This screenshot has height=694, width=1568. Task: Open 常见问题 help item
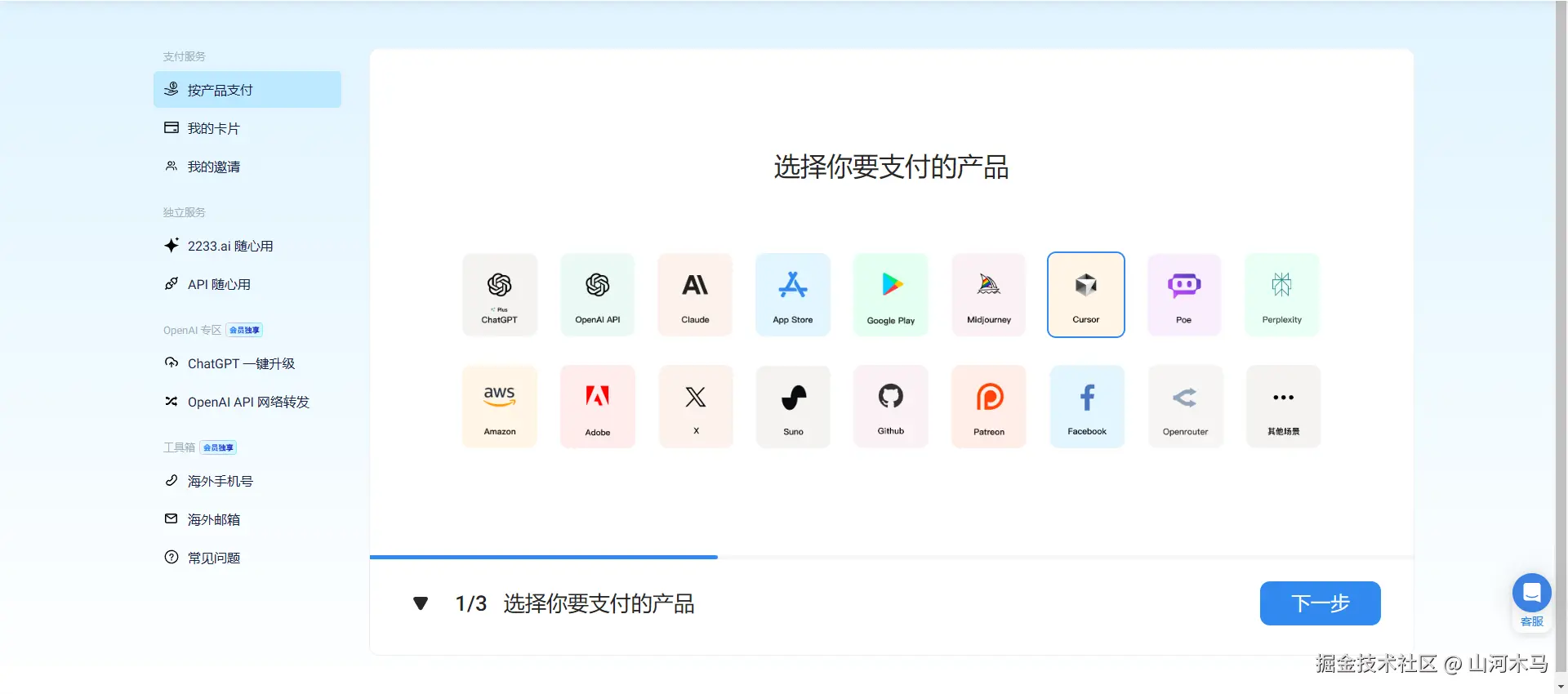click(x=247, y=558)
